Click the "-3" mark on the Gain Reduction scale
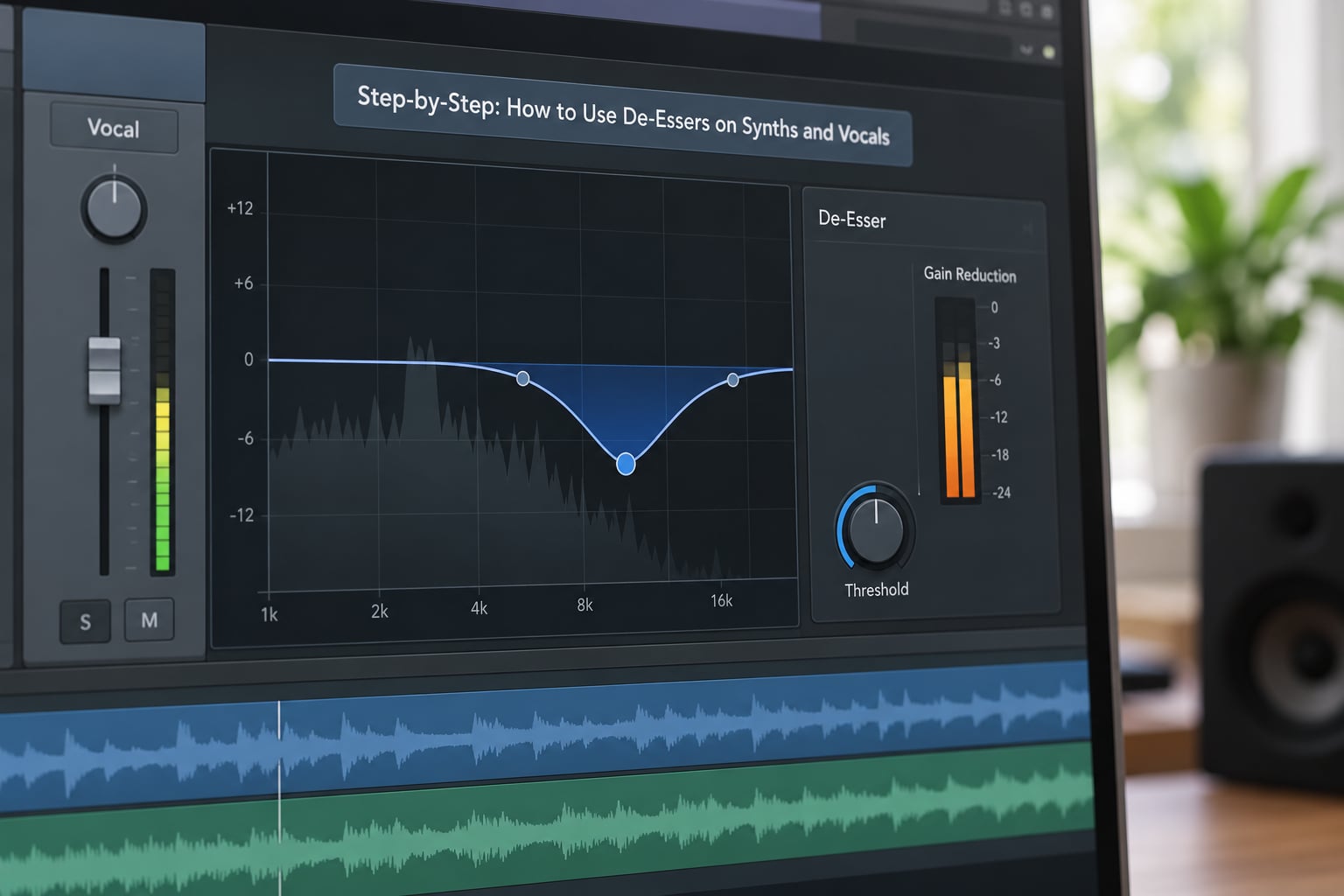 click(994, 343)
